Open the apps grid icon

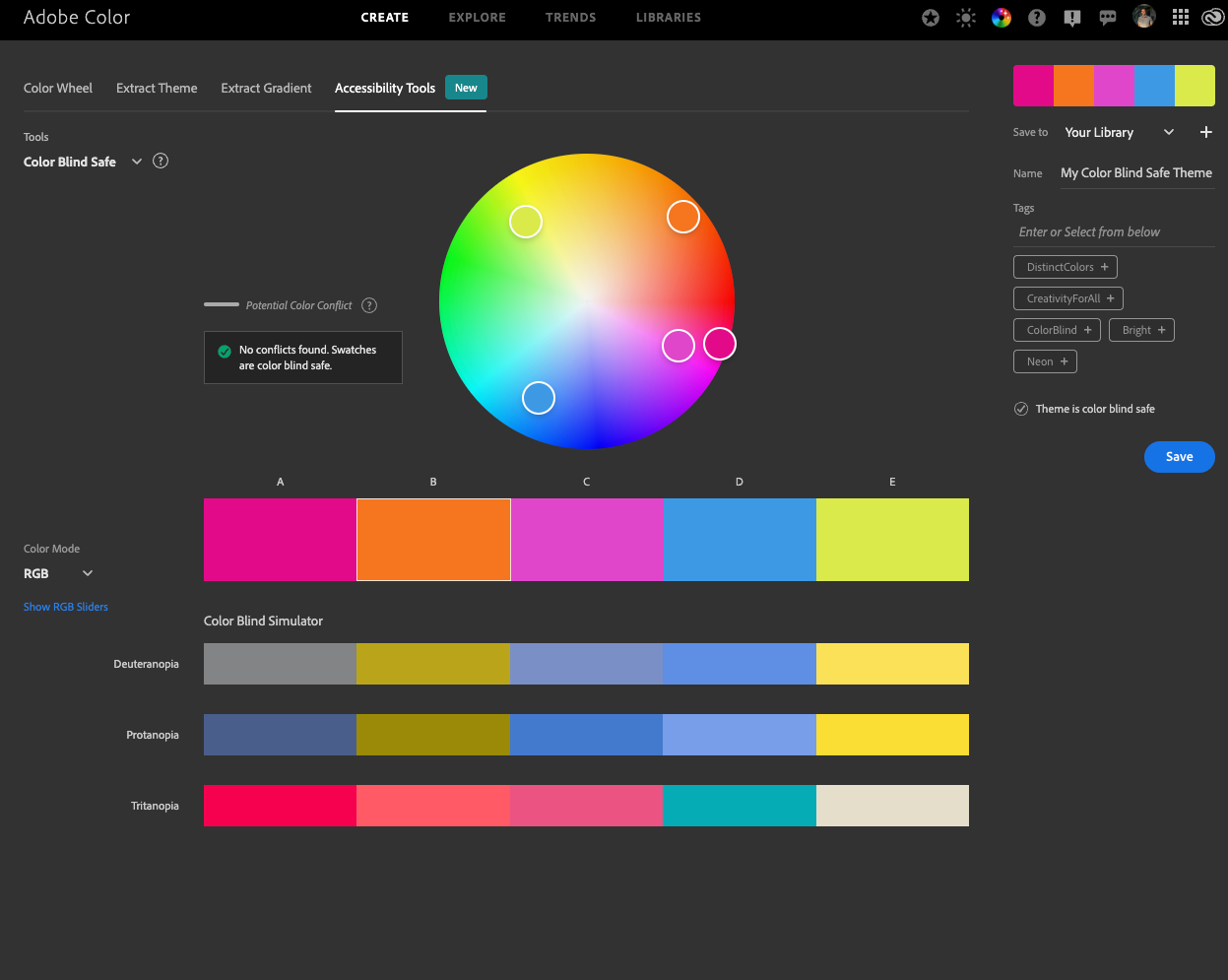pos(1181,18)
